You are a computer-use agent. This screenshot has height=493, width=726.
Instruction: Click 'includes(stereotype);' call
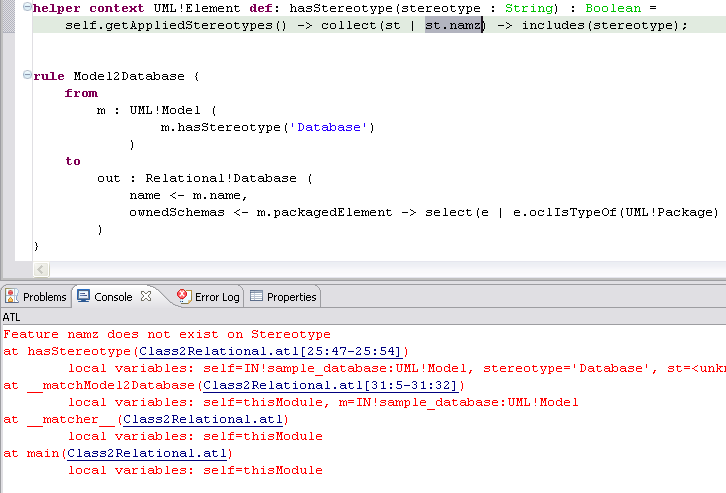(605, 25)
